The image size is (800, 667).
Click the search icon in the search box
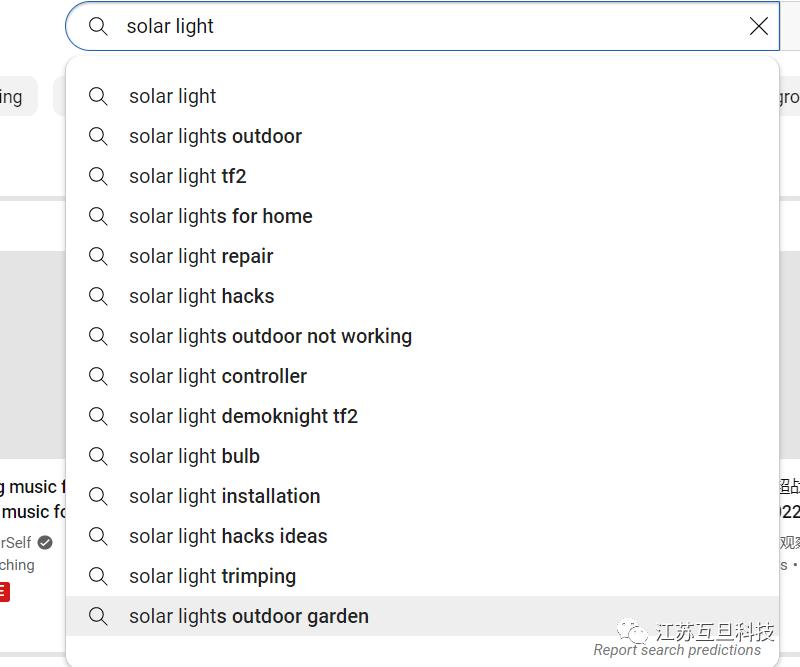(98, 26)
